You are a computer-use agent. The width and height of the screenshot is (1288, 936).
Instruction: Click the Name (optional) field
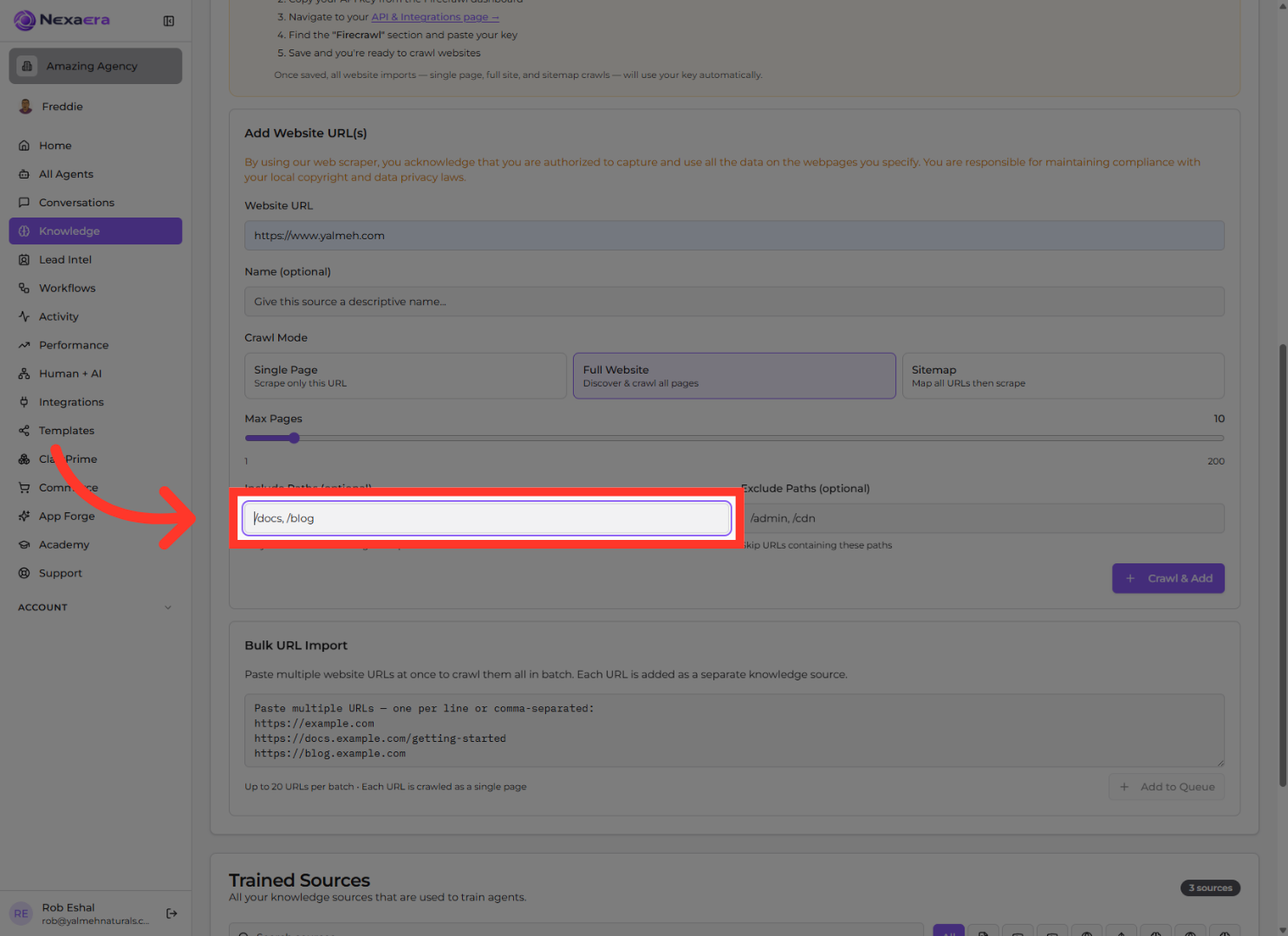pyautogui.click(x=734, y=302)
